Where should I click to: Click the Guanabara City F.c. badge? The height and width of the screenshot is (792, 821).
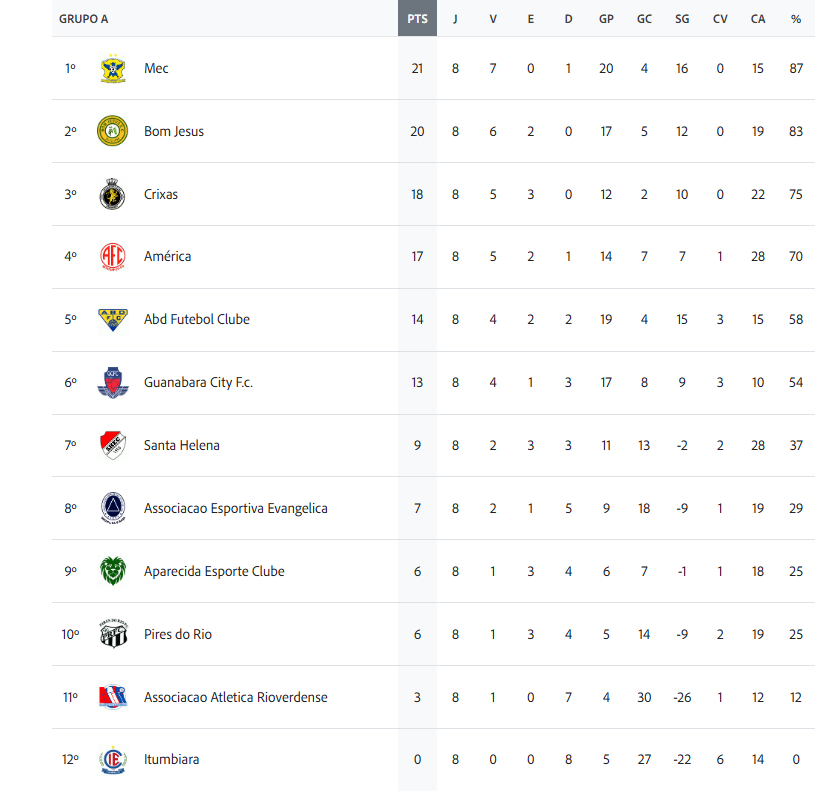tap(113, 382)
